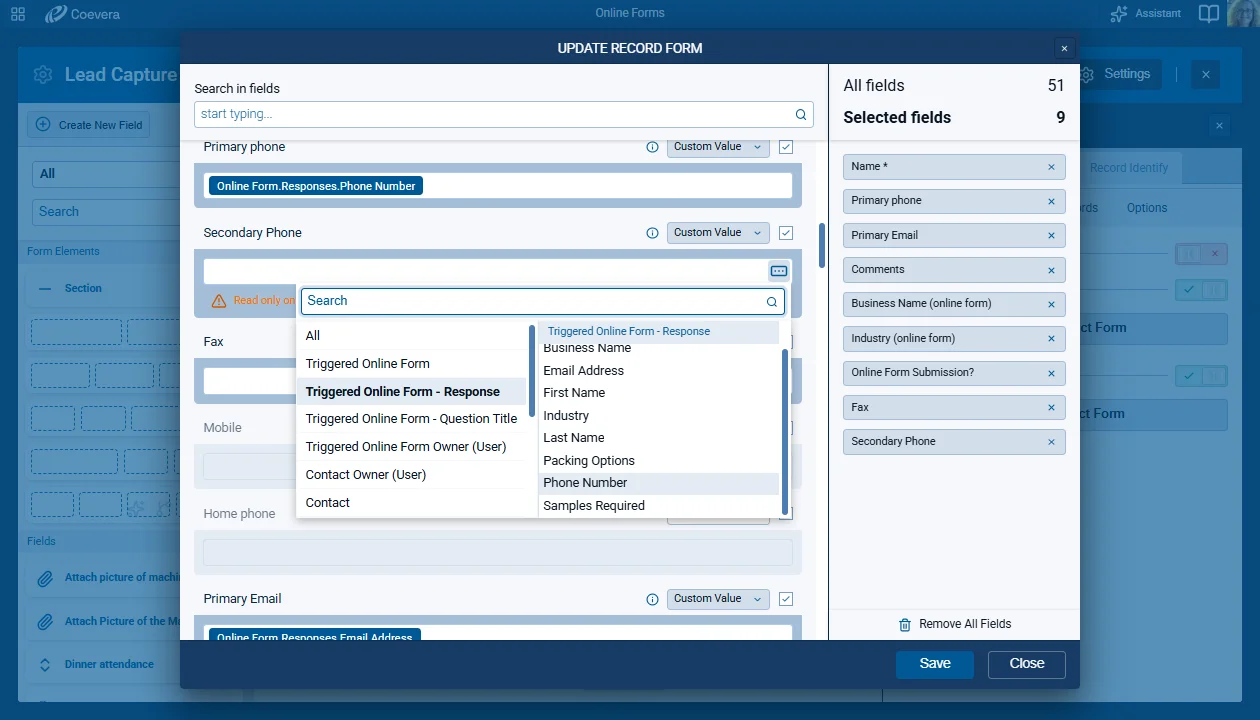Close the Update Record Form dialog
The width and height of the screenshot is (1260, 720).
[x=1064, y=48]
